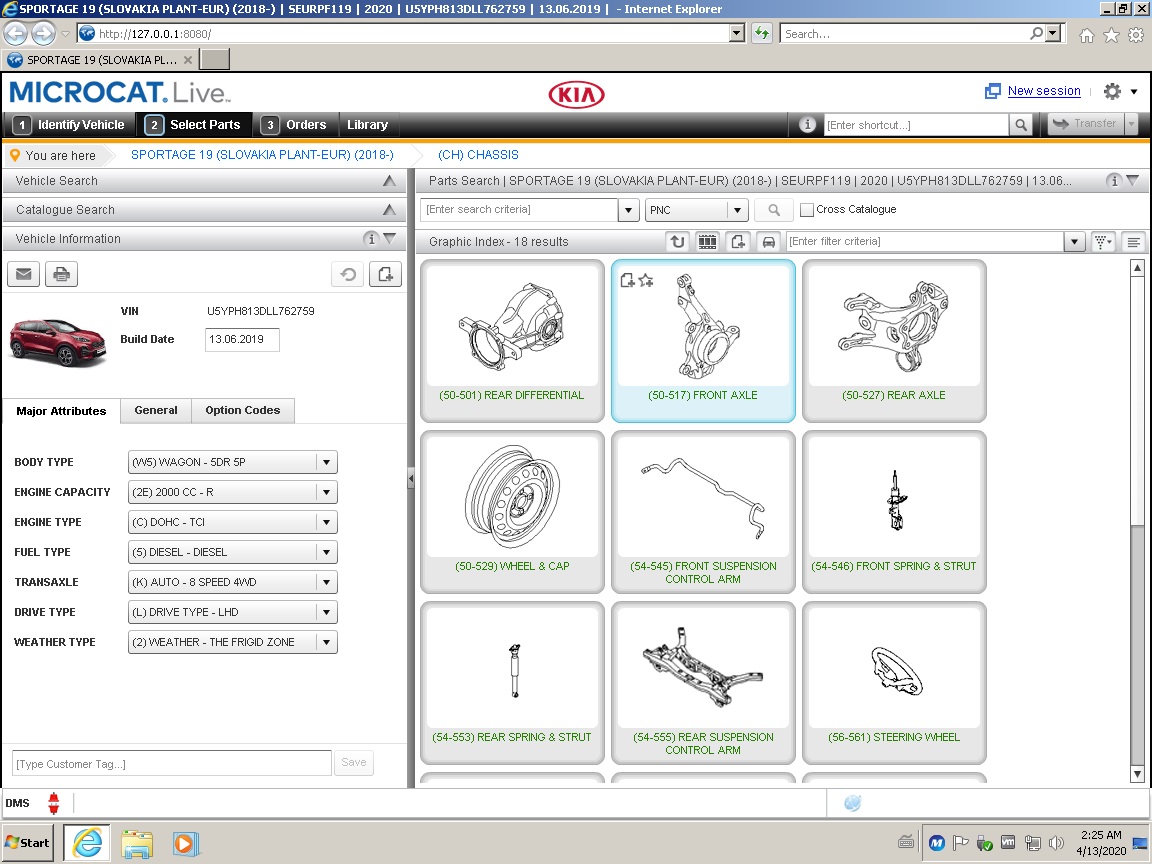1152x864 pixels.
Task: Open the ENGINE CAPACITY dropdown
Action: [x=326, y=492]
